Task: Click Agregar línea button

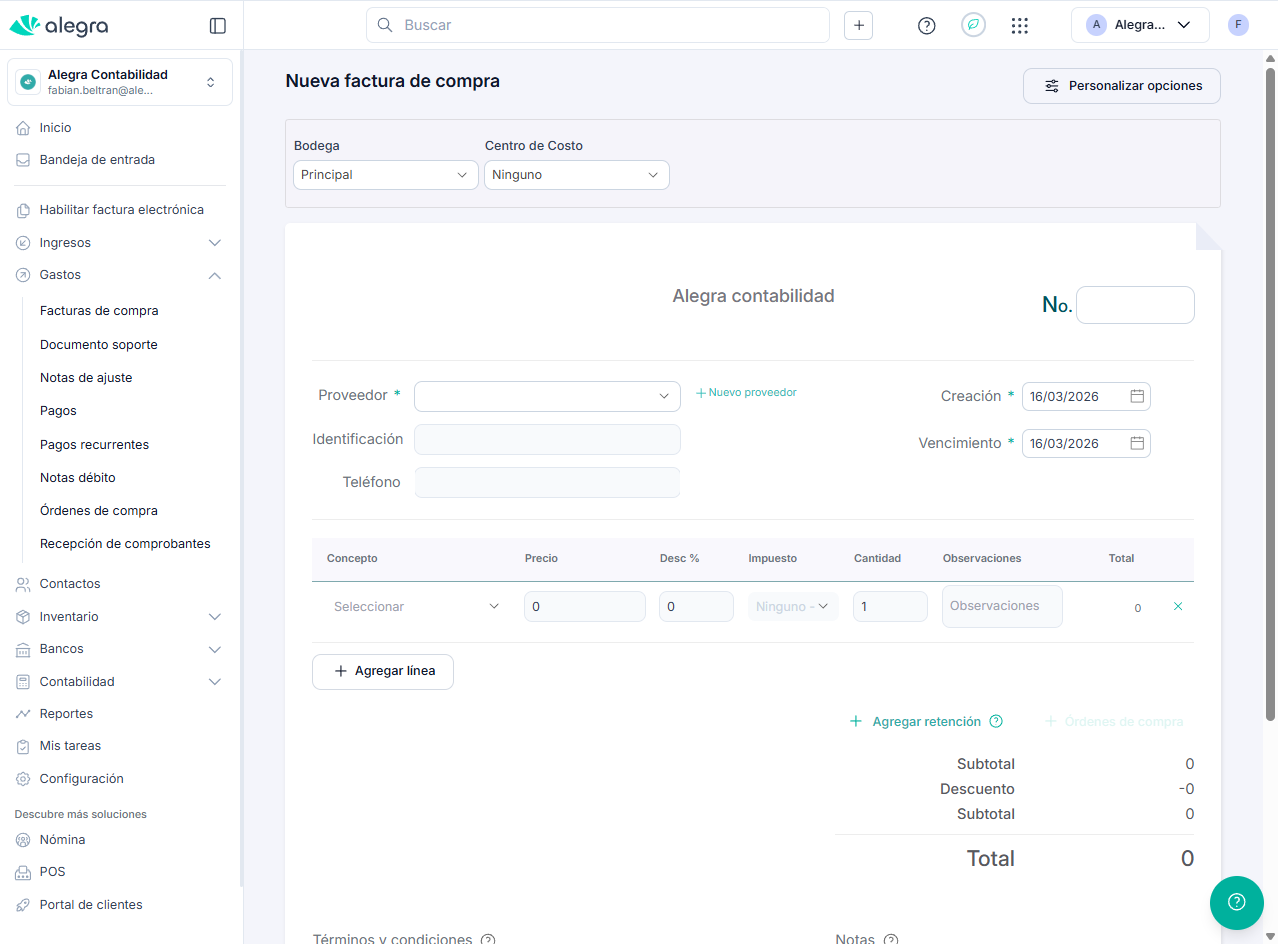Action: point(383,672)
